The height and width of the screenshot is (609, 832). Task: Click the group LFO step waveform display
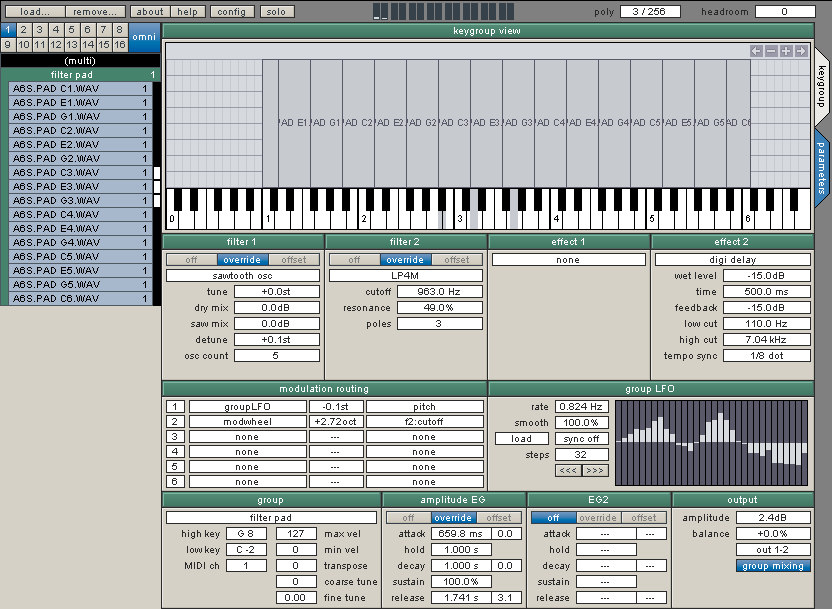pos(711,444)
